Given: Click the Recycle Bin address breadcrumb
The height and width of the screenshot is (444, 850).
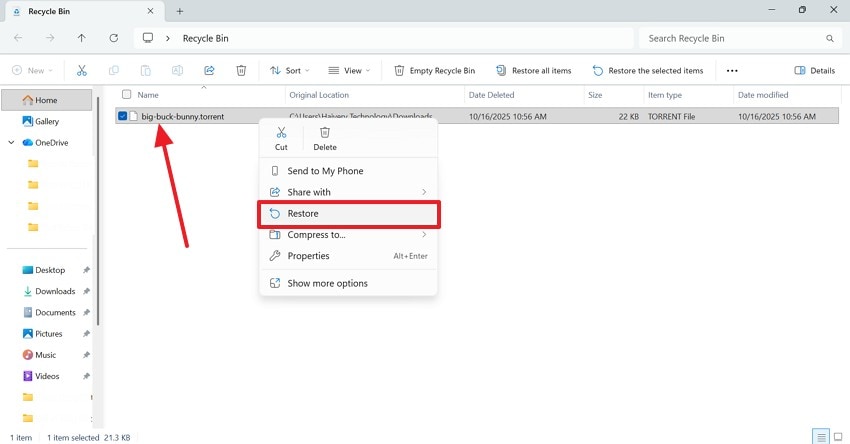Looking at the screenshot, I should [205, 38].
